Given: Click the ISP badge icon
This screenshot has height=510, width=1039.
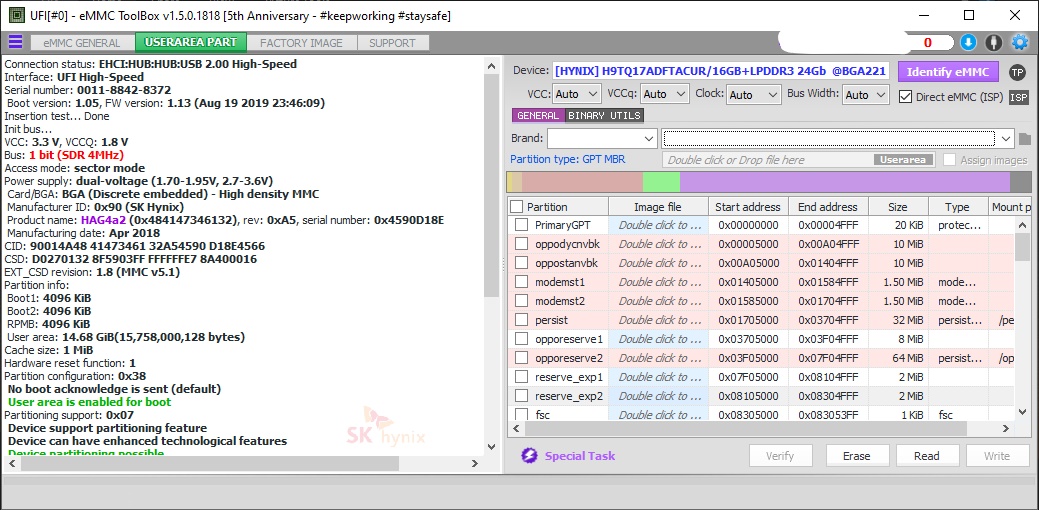Looking at the screenshot, I should pos(1018,97).
